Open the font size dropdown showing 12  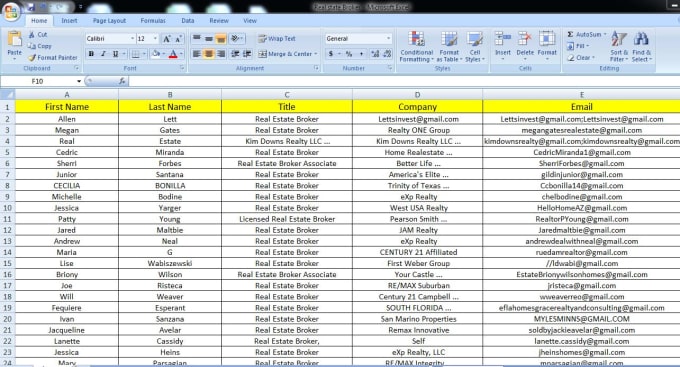[x=155, y=39]
